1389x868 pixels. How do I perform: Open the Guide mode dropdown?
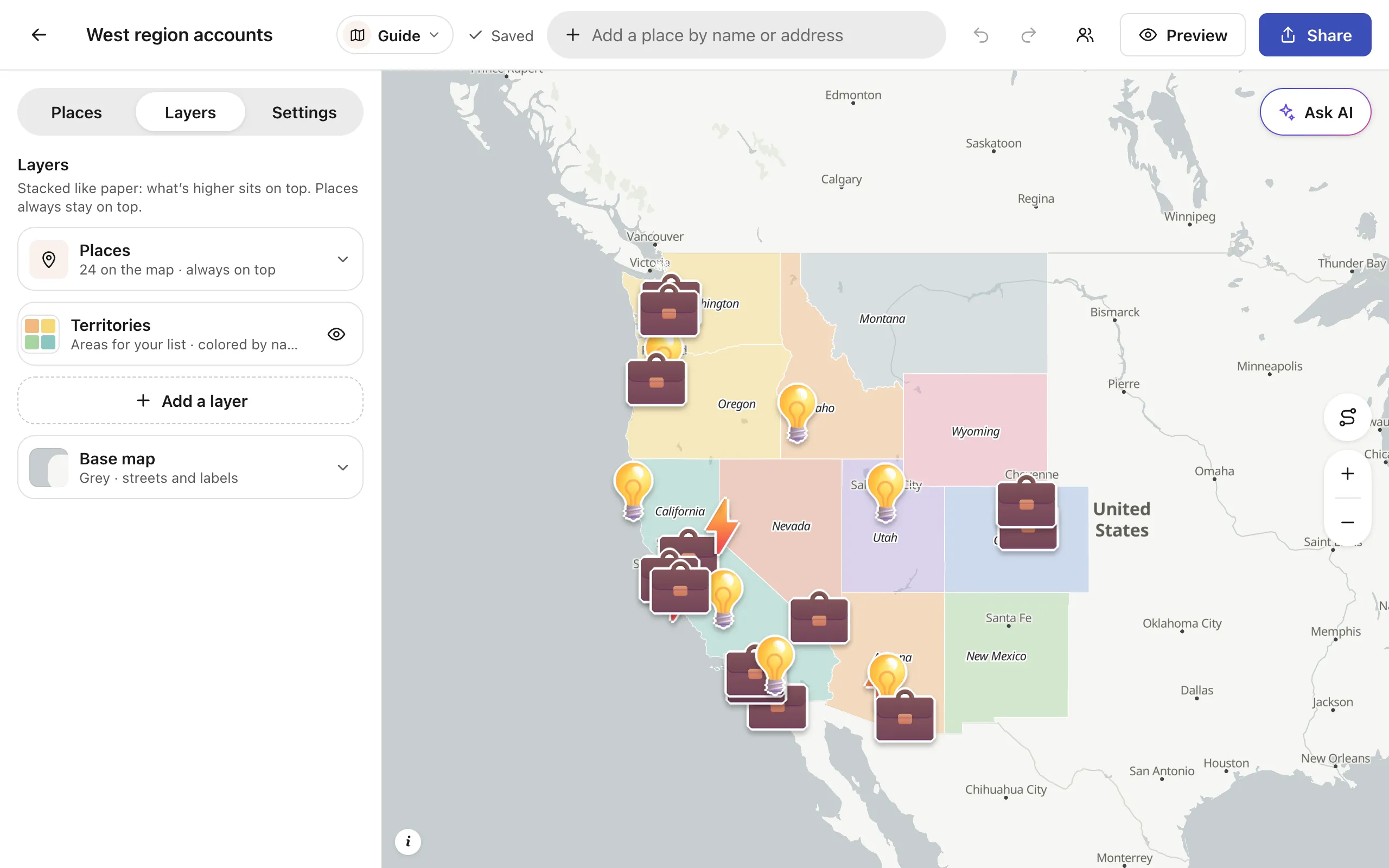[395, 35]
